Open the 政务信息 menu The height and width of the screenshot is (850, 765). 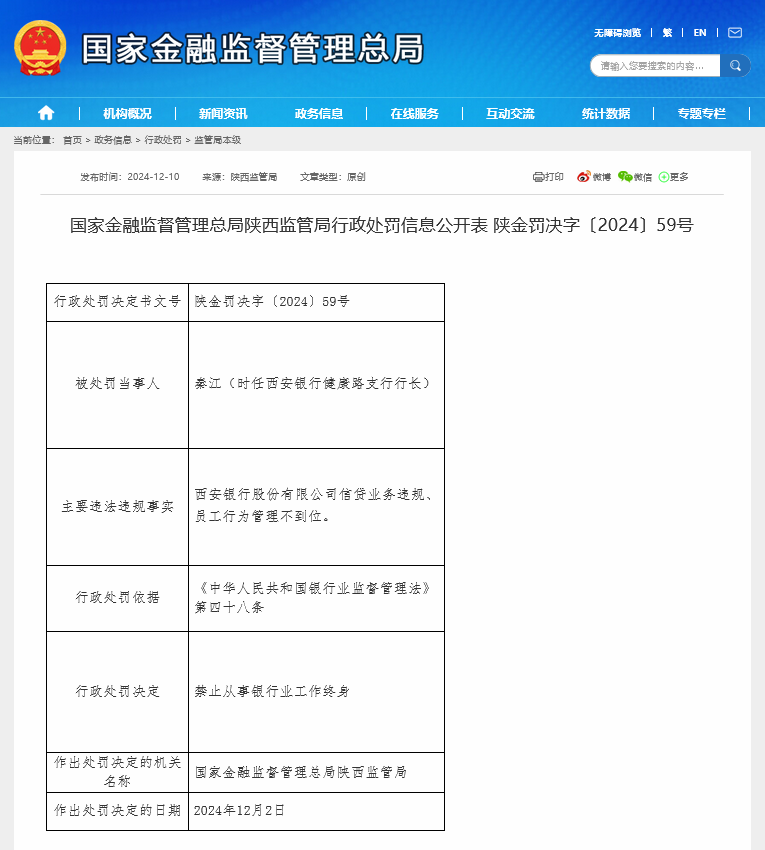pos(319,113)
